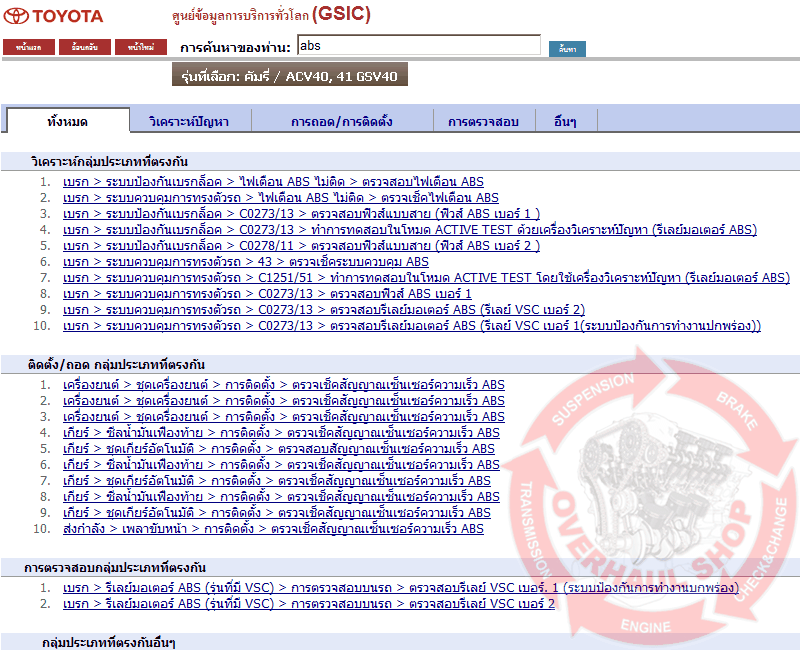Select the ทั้งหมด (All) tab
The width and height of the screenshot is (800, 650).
(x=68, y=121)
